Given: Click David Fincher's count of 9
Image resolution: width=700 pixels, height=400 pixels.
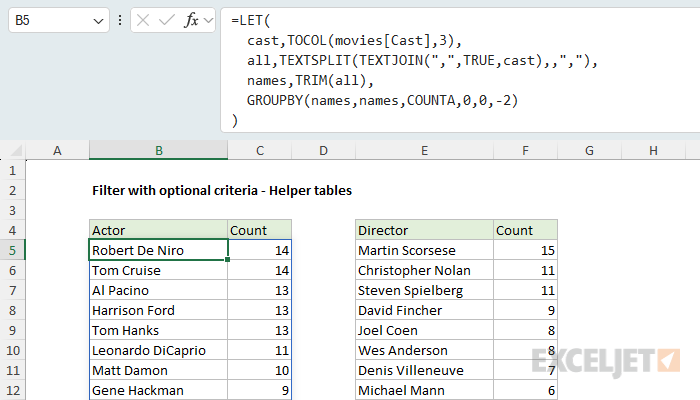Looking at the screenshot, I should (525, 310).
